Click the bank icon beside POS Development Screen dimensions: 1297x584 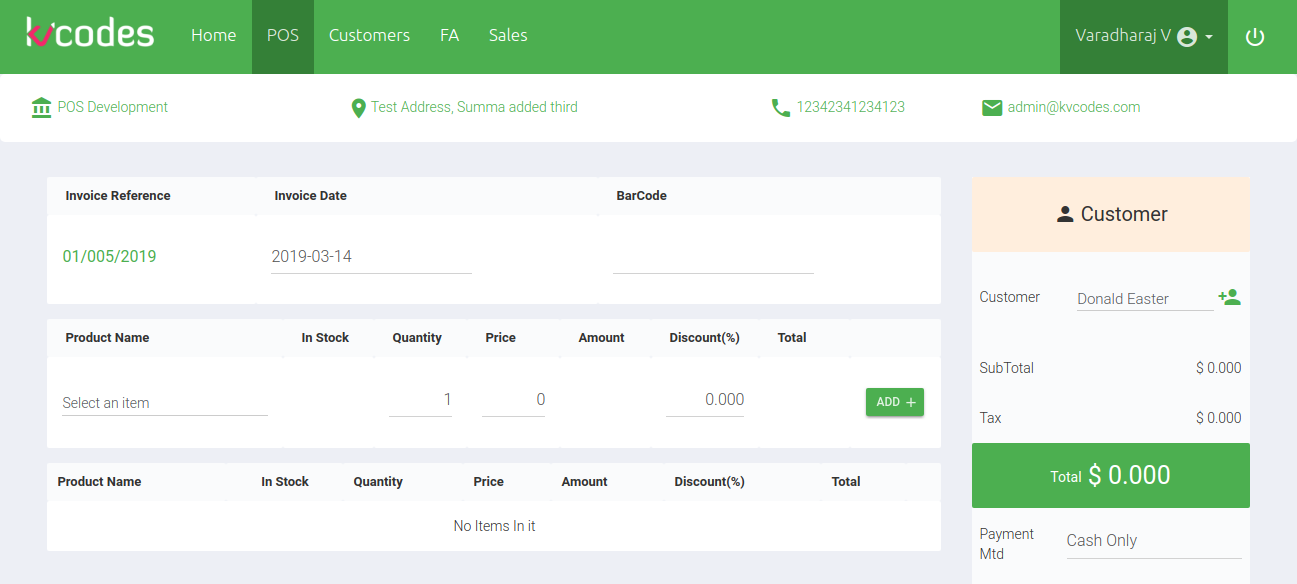click(42, 107)
